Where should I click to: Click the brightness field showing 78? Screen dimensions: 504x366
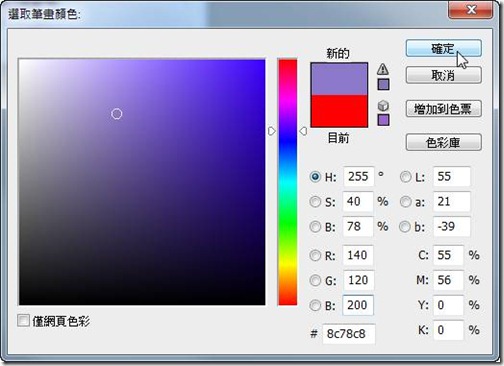tap(358, 227)
